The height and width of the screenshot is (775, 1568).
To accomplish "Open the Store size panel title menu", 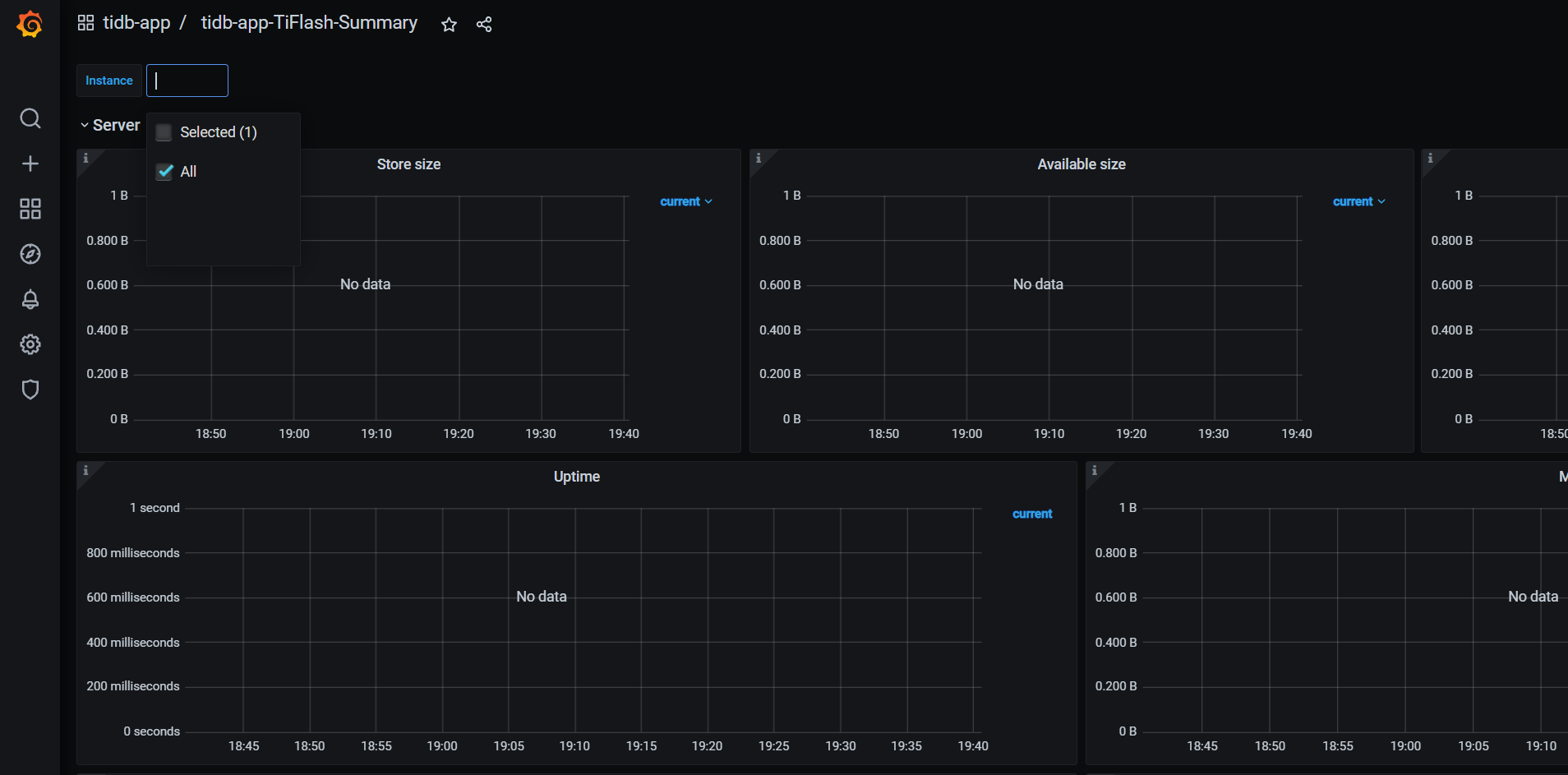I will tap(408, 164).
